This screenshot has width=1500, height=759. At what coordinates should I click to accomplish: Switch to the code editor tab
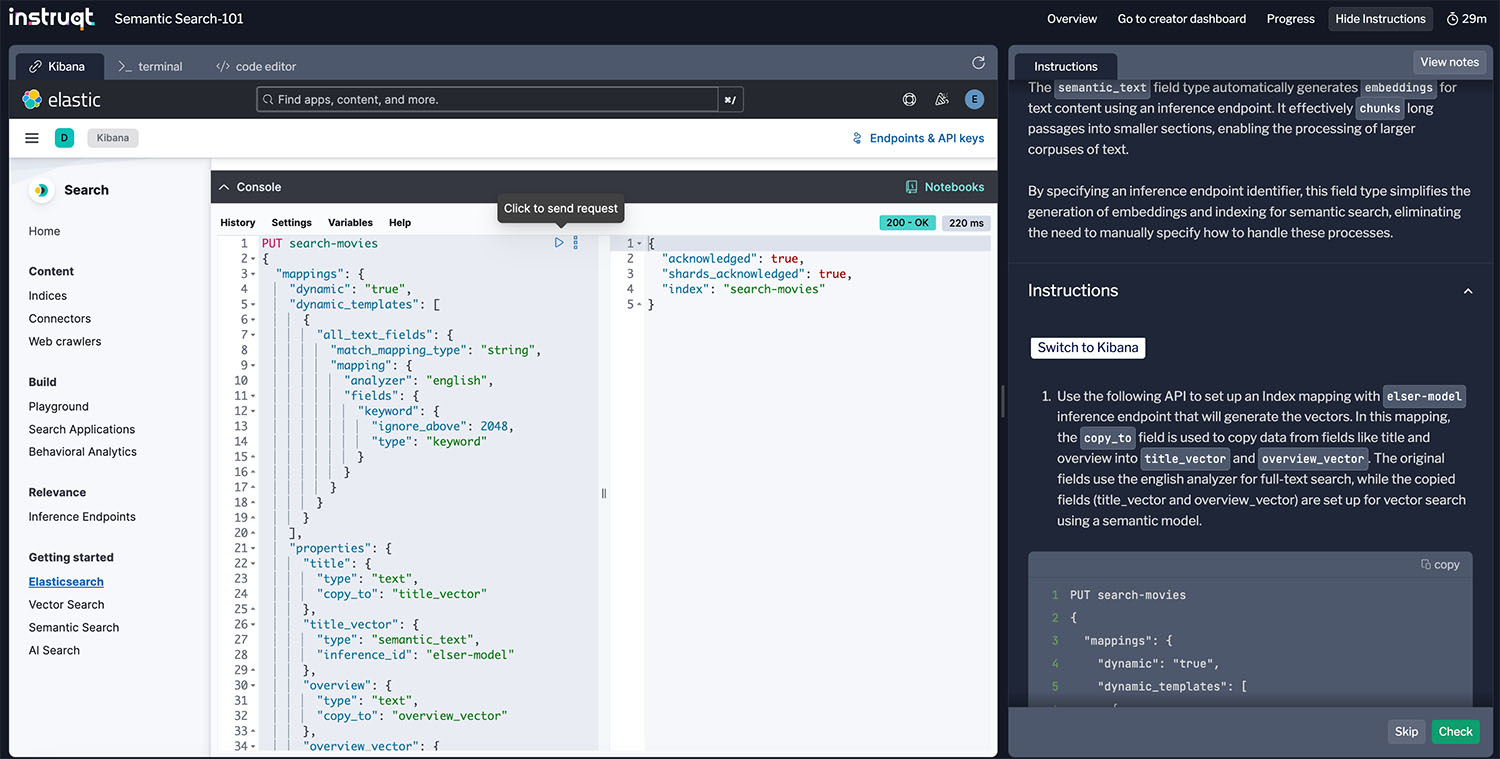coord(256,66)
